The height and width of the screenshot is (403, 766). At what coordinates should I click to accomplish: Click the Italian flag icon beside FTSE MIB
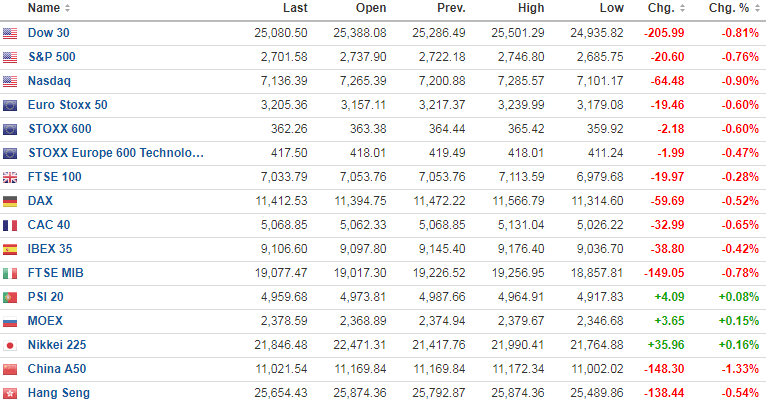pos(10,273)
